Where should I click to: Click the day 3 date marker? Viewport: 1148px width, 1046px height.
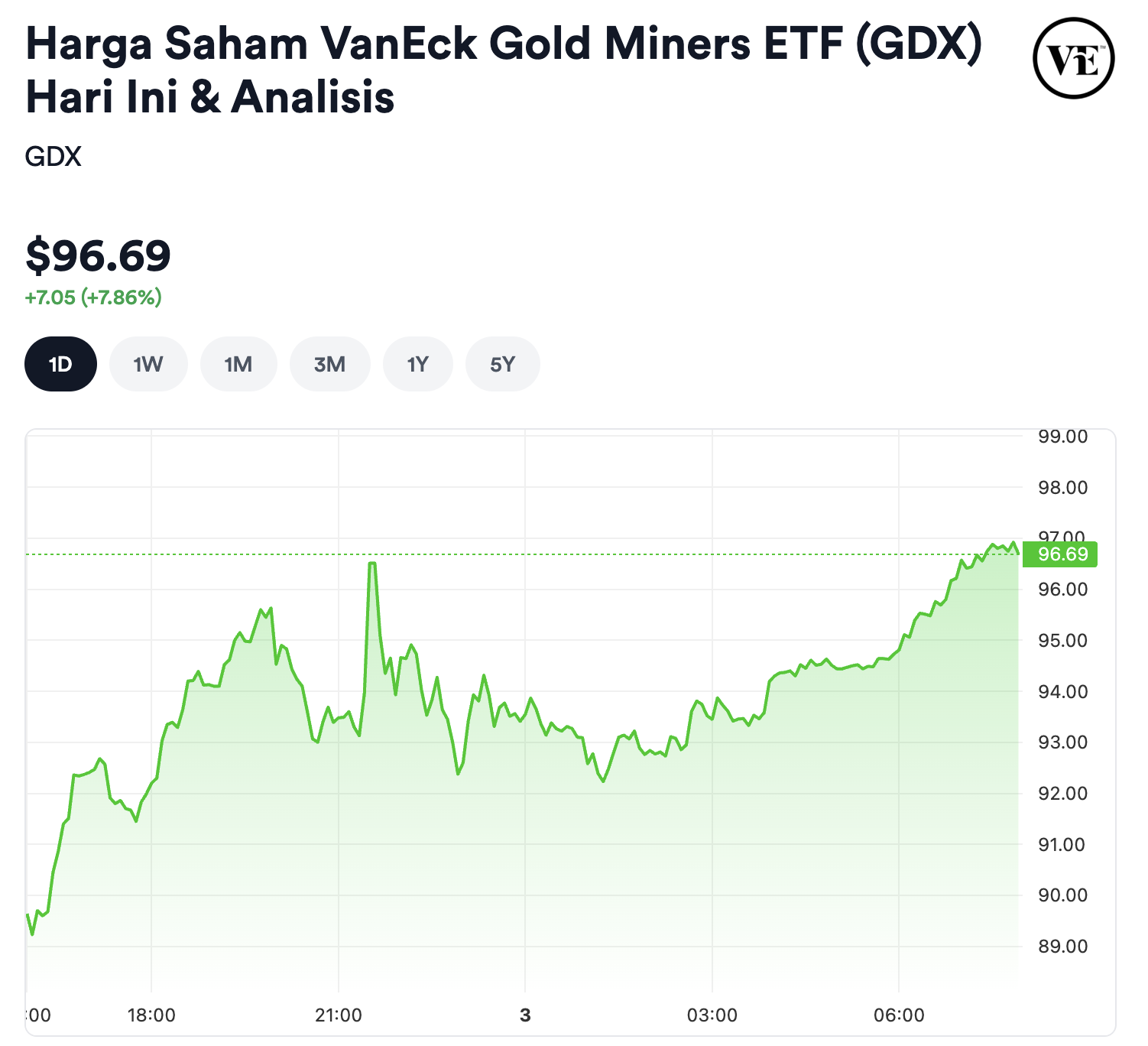[525, 1015]
